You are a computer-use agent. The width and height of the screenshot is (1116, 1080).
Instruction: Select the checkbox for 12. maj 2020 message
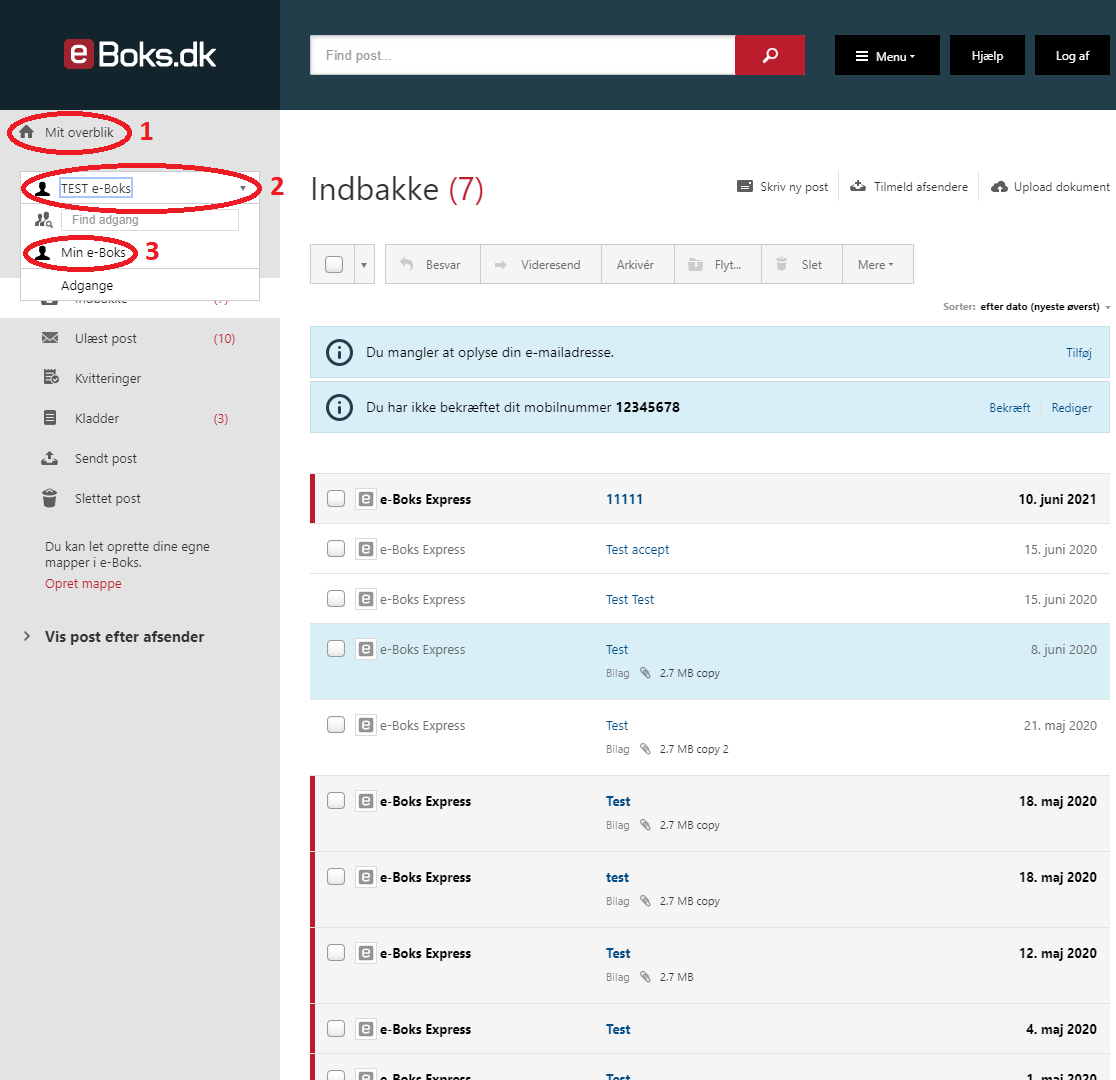click(x=336, y=953)
